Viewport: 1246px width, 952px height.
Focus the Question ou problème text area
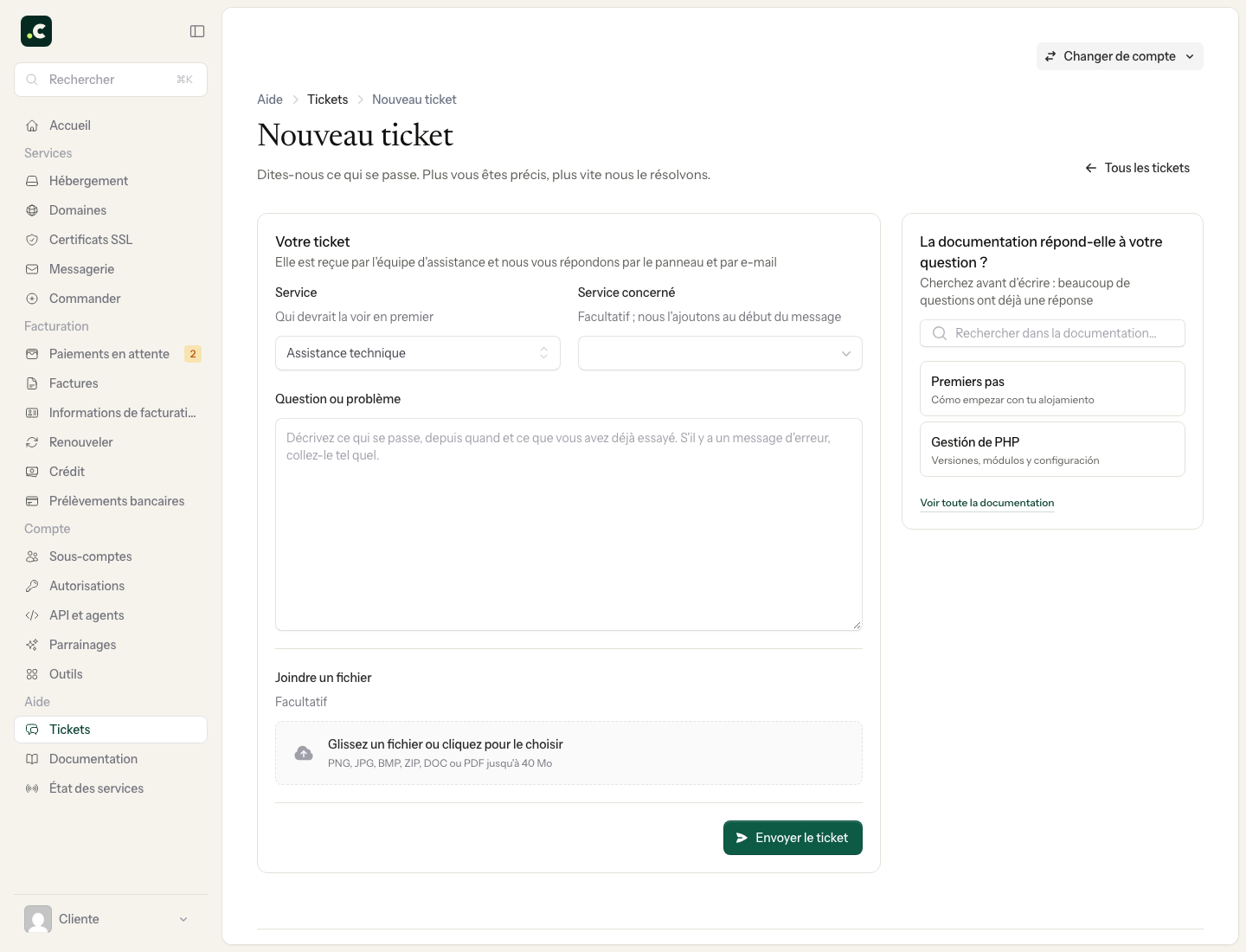pyautogui.click(x=568, y=524)
